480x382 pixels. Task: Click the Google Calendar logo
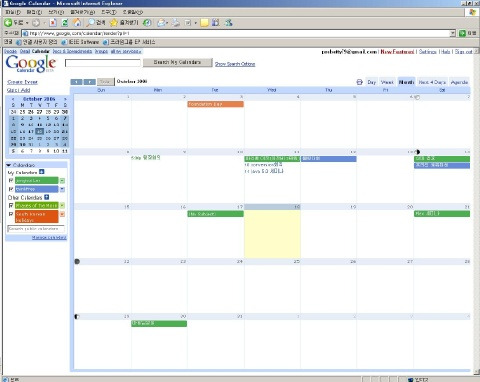[31, 63]
